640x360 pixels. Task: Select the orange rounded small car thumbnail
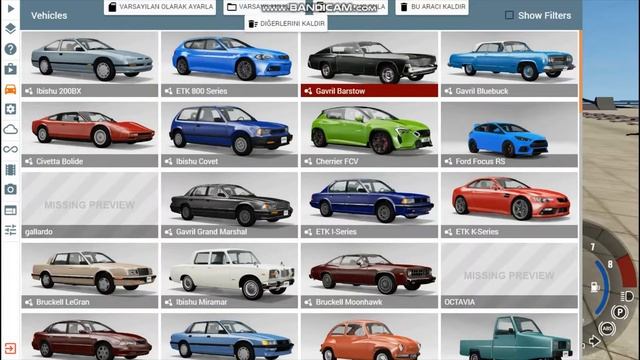369,337
